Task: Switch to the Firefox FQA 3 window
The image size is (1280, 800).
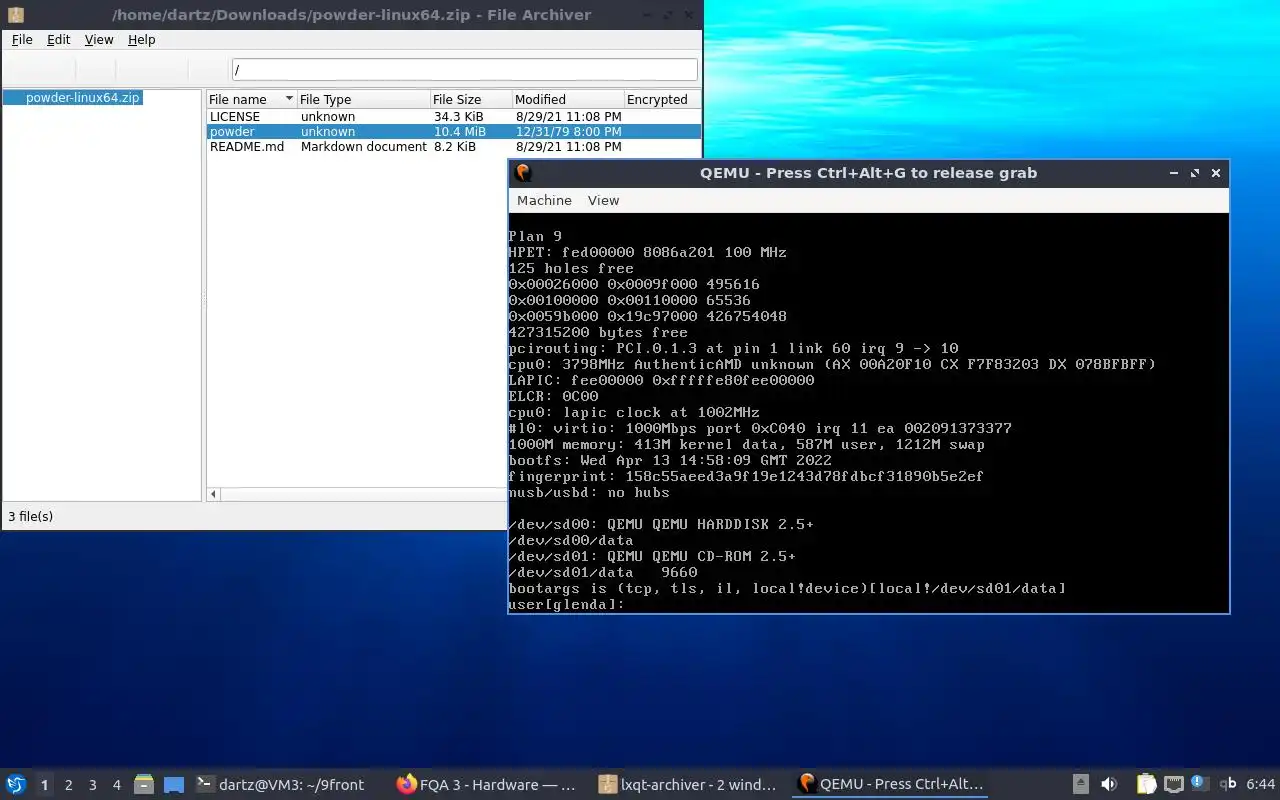Action: pos(487,785)
